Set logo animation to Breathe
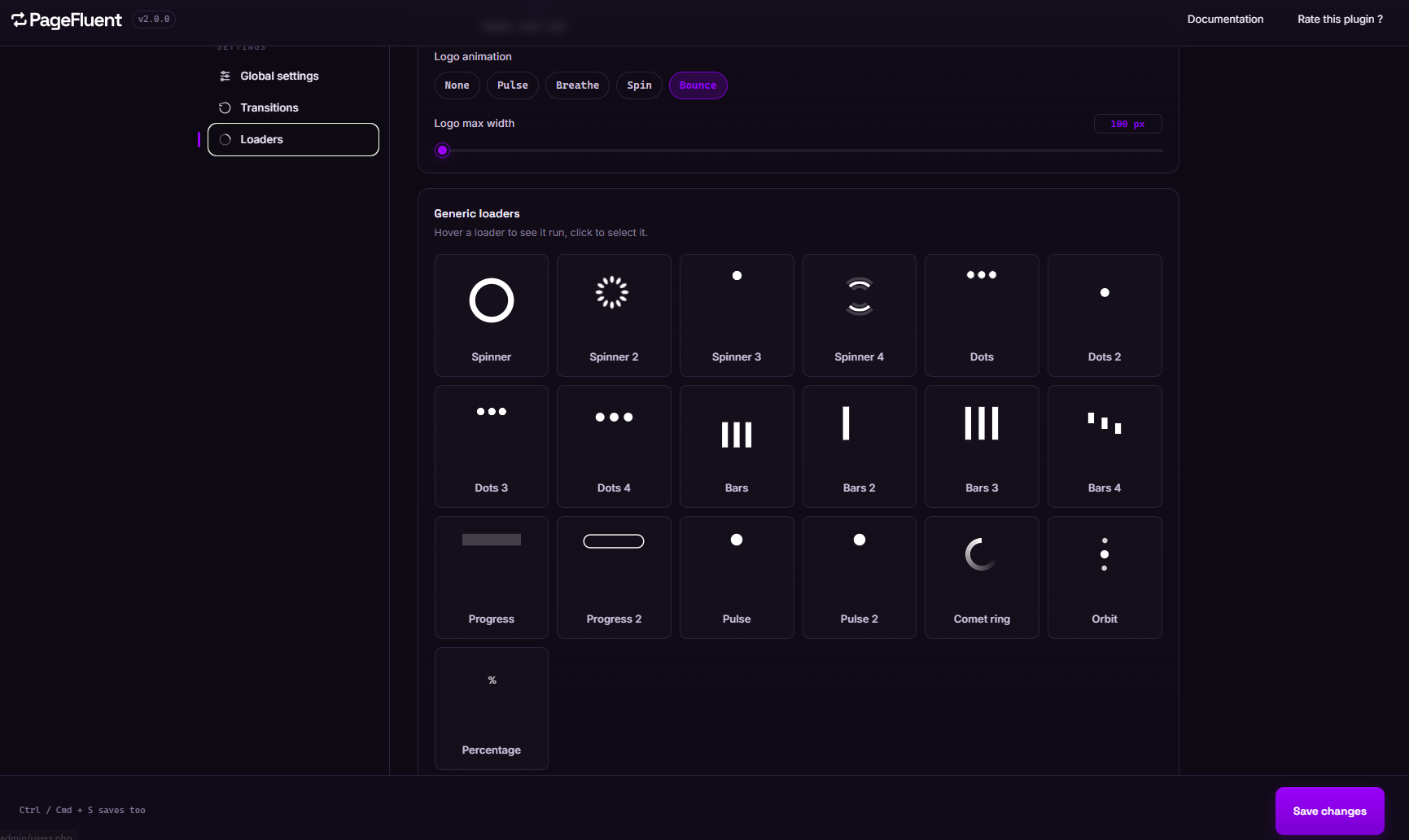The height and width of the screenshot is (840, 1409). [x=577, y=85]
